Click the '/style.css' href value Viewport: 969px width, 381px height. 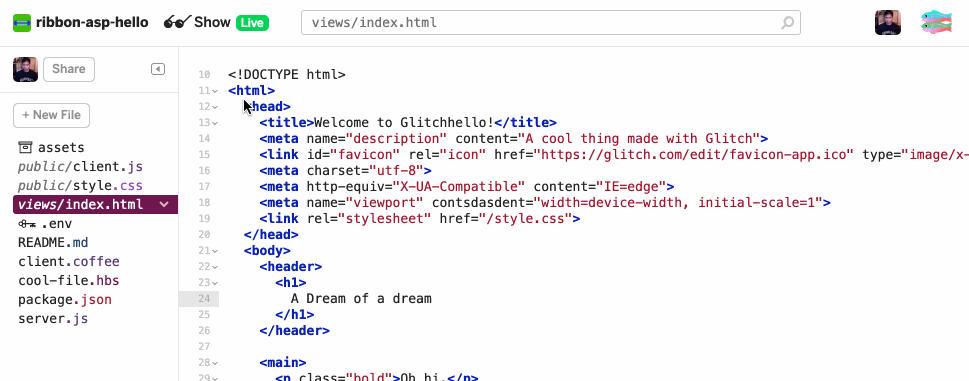pos(525,219)
